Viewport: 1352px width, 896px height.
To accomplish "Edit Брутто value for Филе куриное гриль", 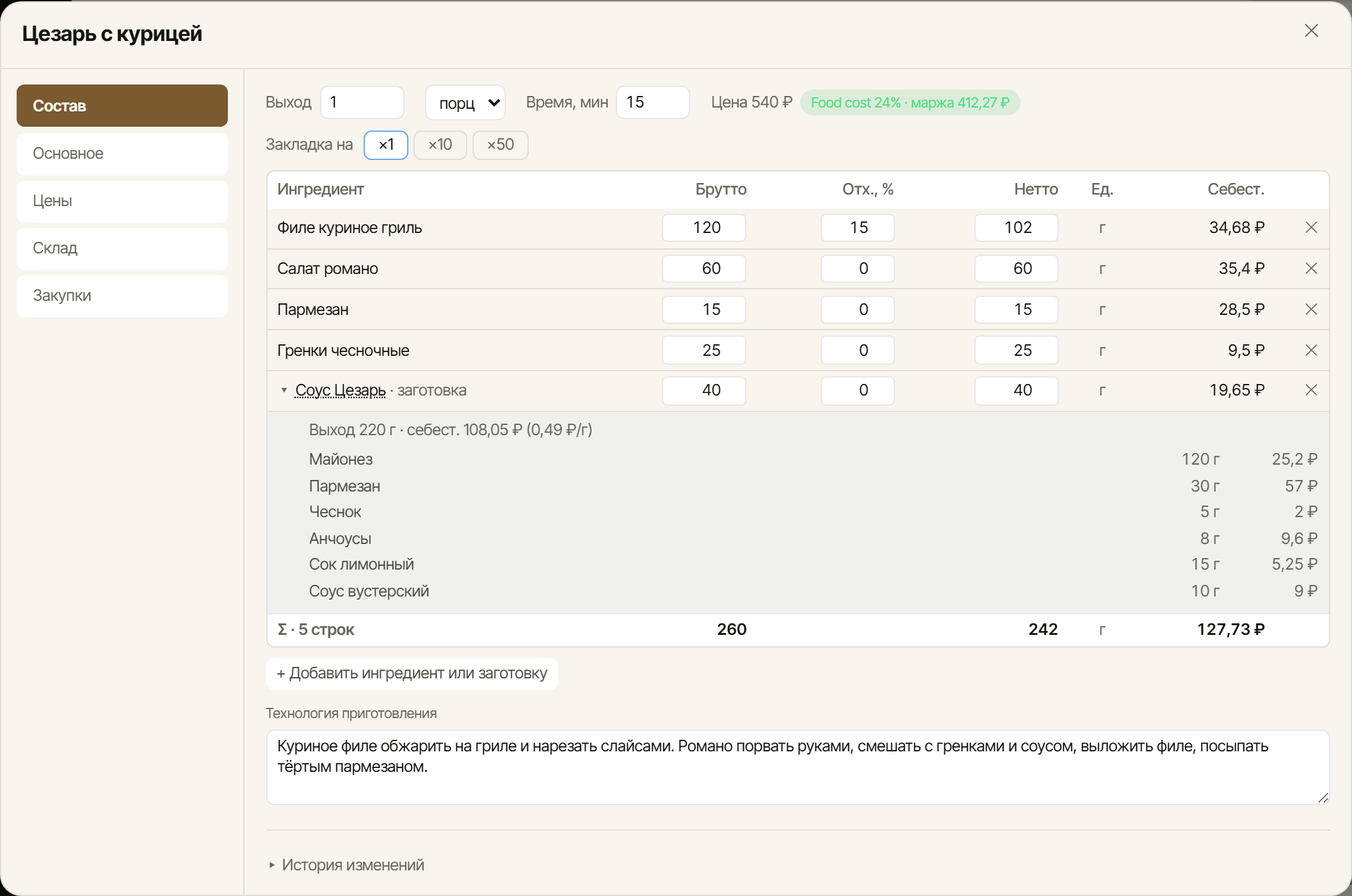I will point(704,228).
